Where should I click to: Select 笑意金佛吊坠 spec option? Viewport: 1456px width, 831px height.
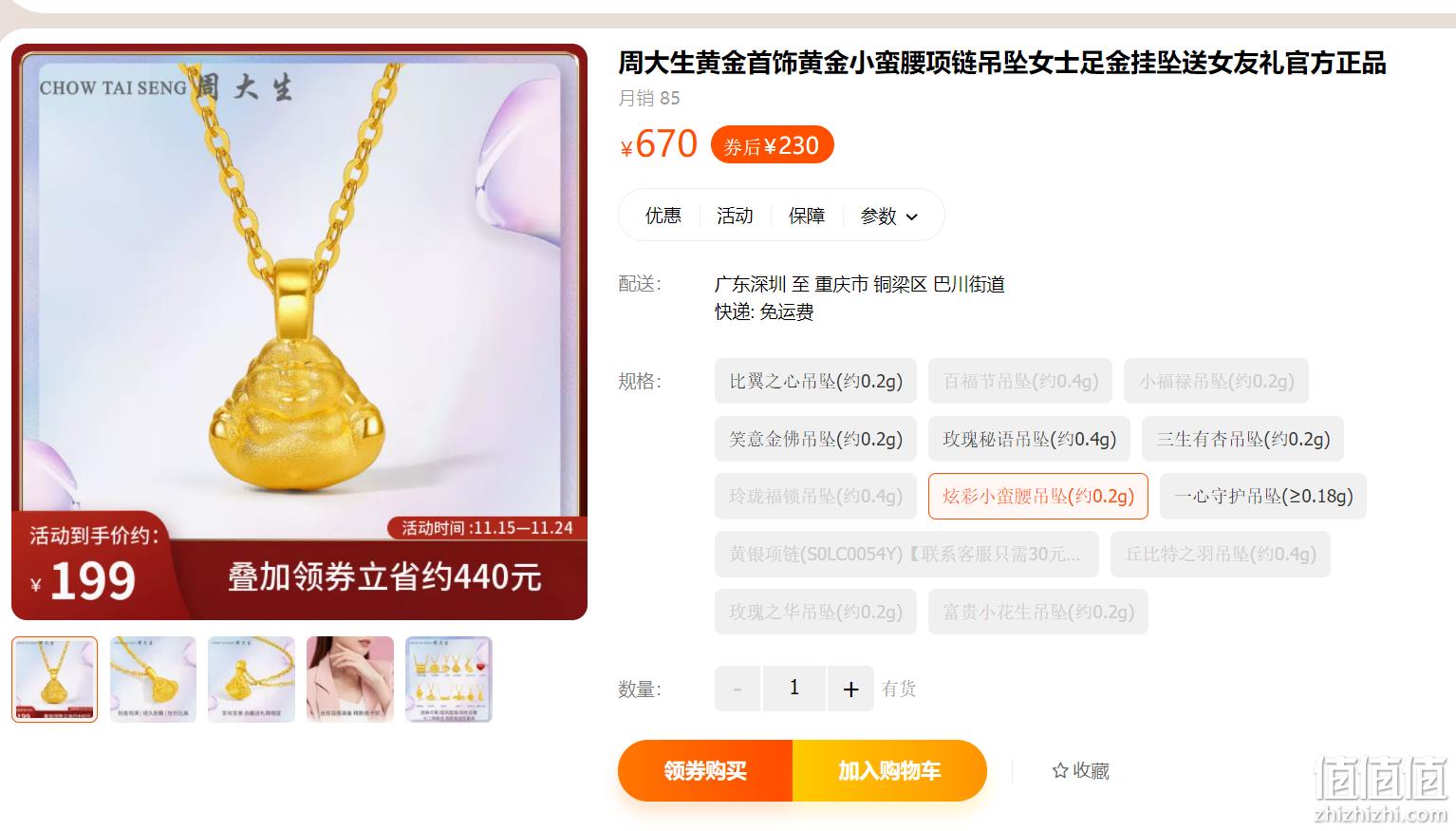pos(815,439)
